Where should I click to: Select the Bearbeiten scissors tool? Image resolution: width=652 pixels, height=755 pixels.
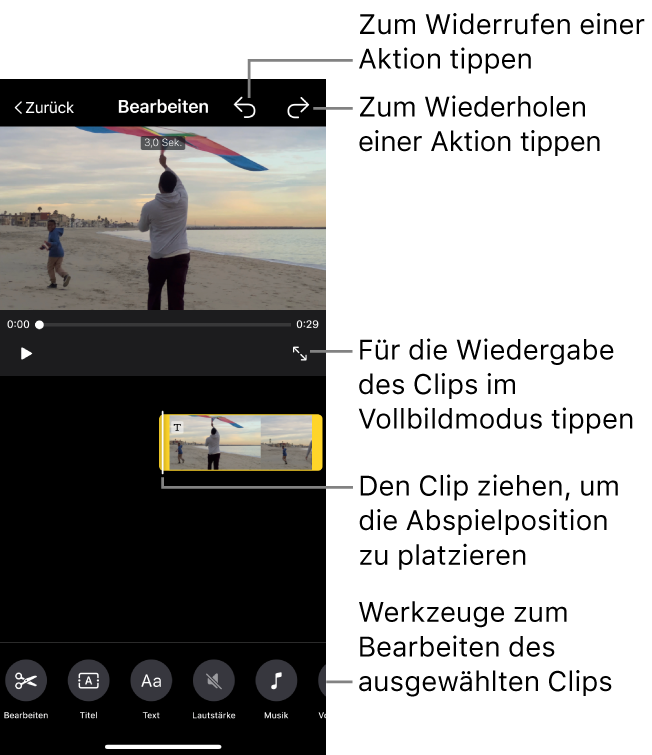[x=26, y=680]
